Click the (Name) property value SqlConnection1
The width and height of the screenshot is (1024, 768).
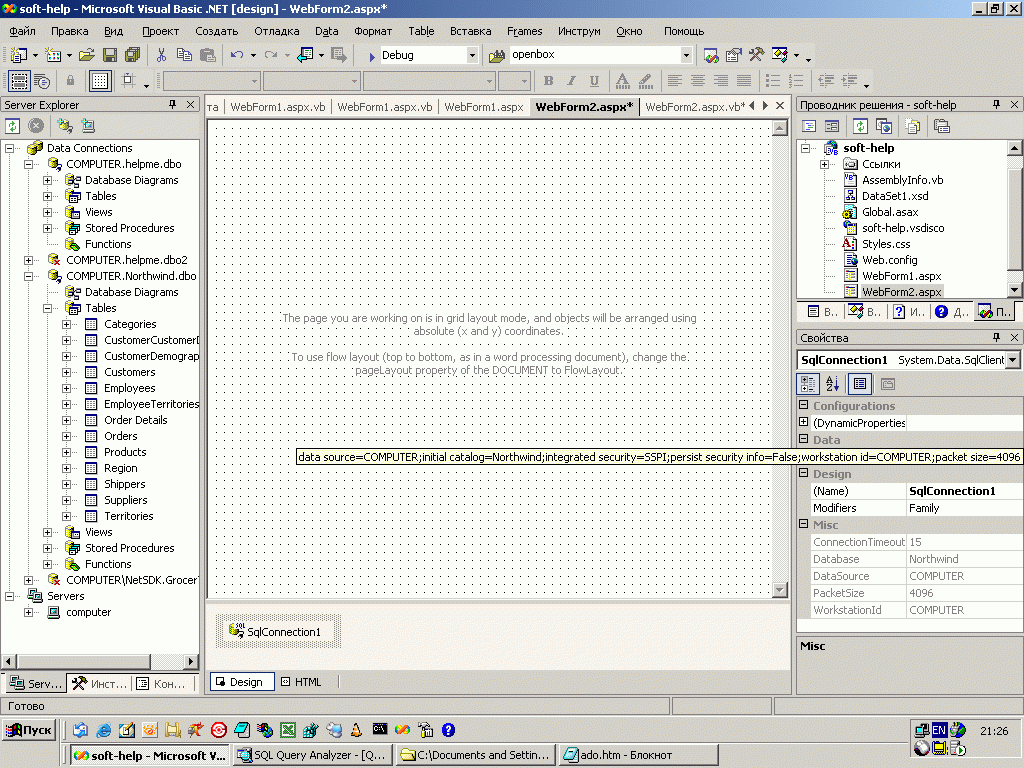point(964,491)
